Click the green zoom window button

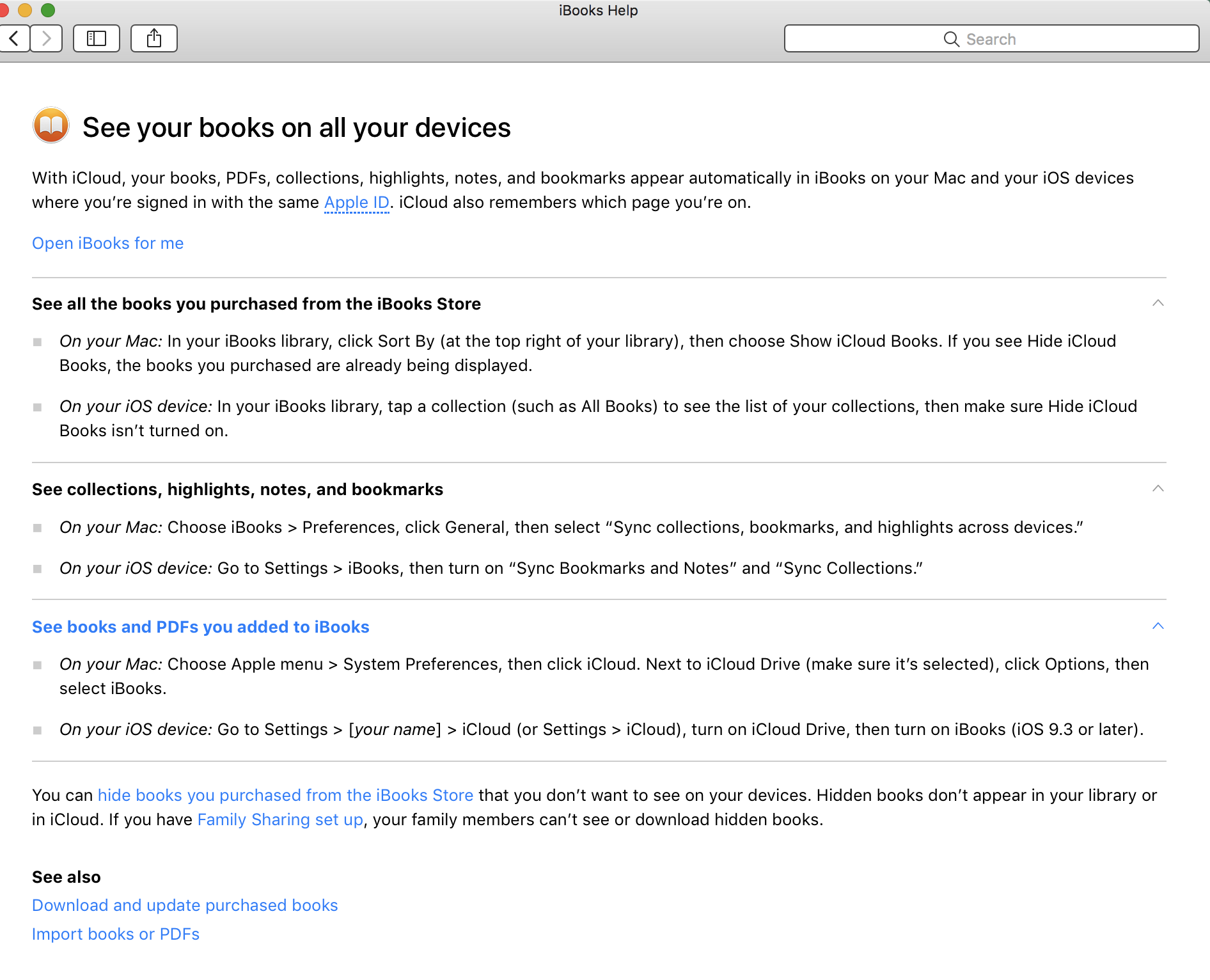pyautogui.click(x=48, y=10)
